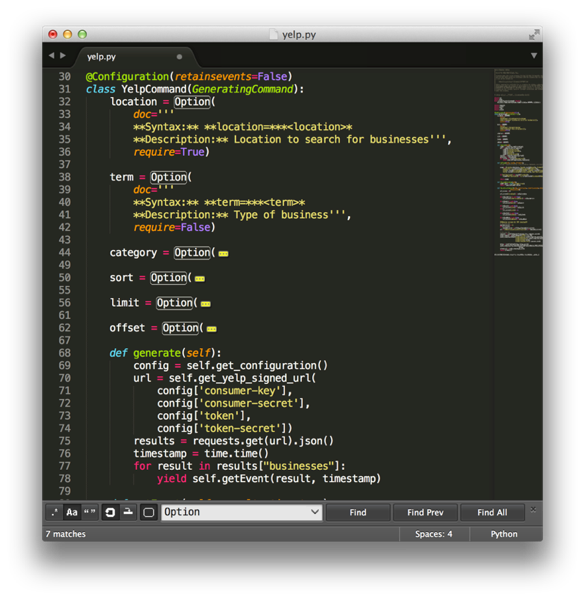
Task: Click 'consumer-secret' string
Action: tap(249, 403)
